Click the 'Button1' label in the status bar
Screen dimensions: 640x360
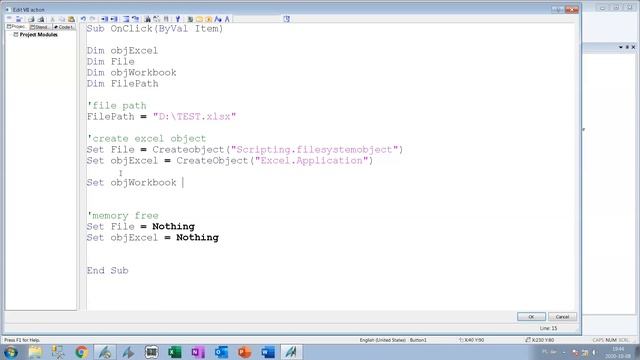click(418, 340)
